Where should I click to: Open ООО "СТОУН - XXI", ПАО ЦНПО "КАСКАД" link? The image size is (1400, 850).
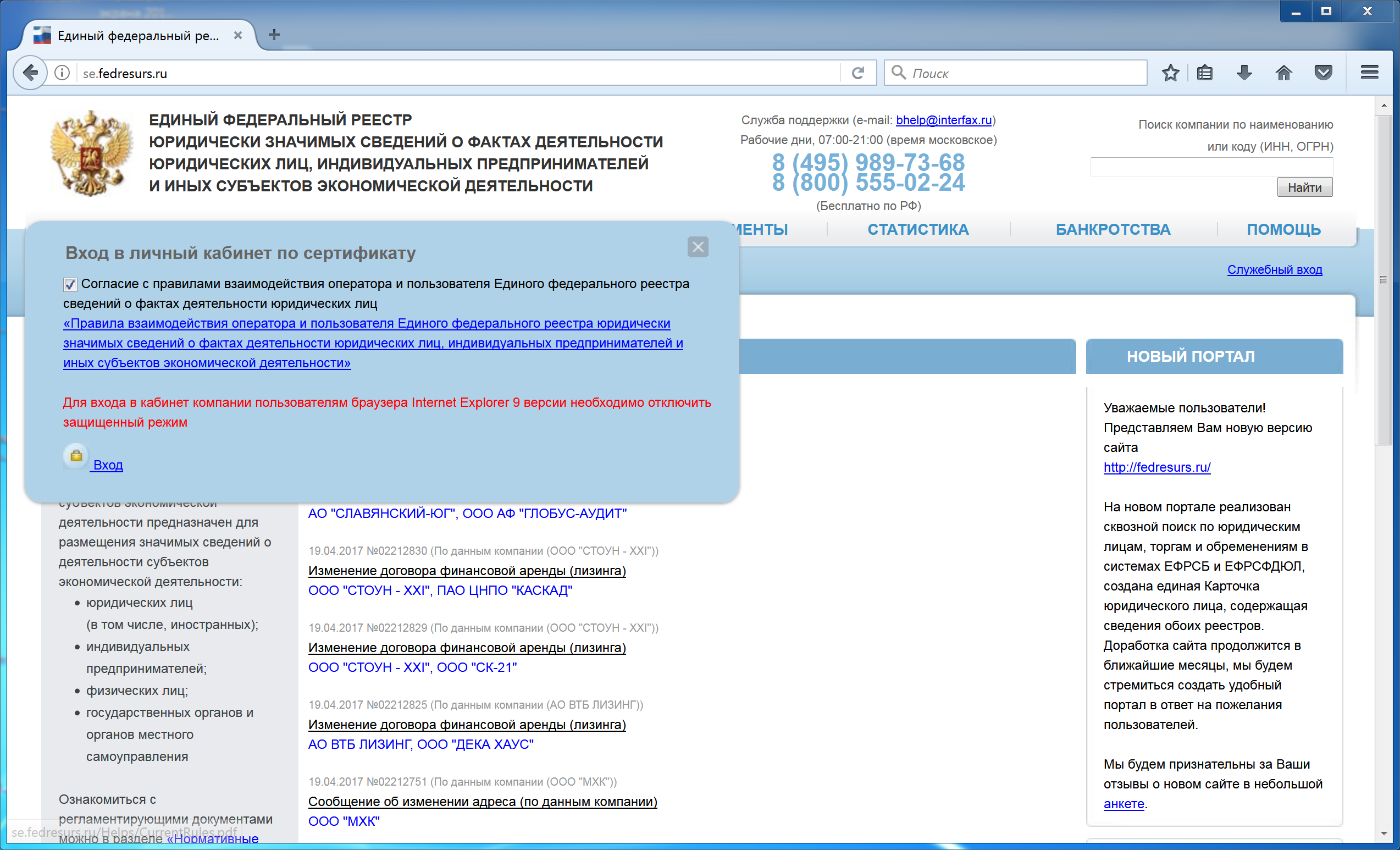440,590
